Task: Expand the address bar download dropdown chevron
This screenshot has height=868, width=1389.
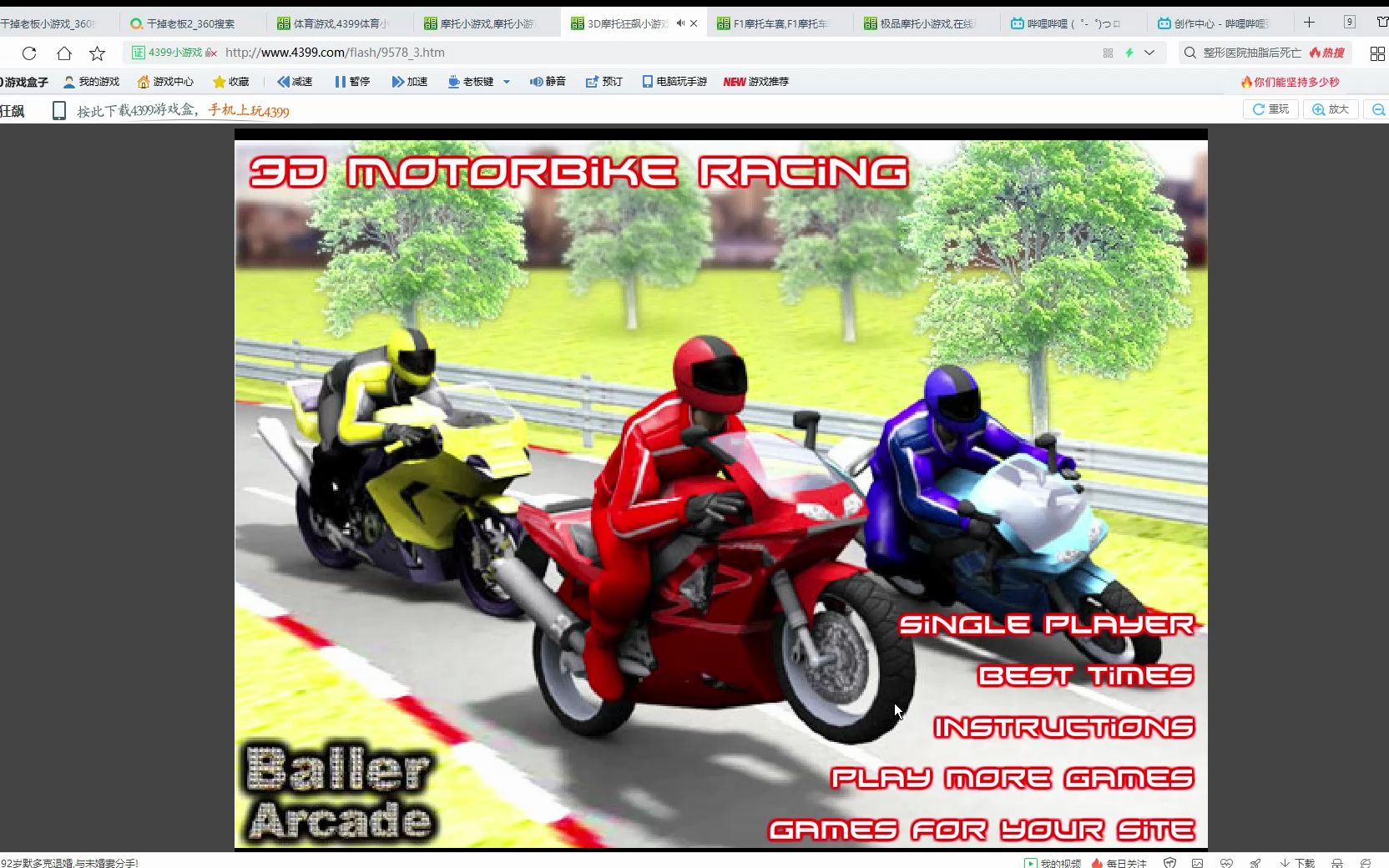Action: 1149,53
